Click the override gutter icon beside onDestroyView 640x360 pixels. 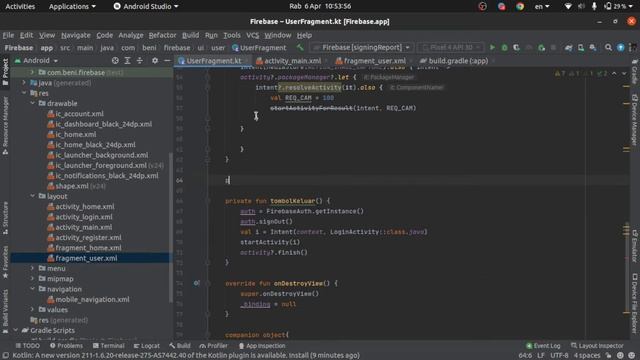pyautogui.click(x=196, y=283)
